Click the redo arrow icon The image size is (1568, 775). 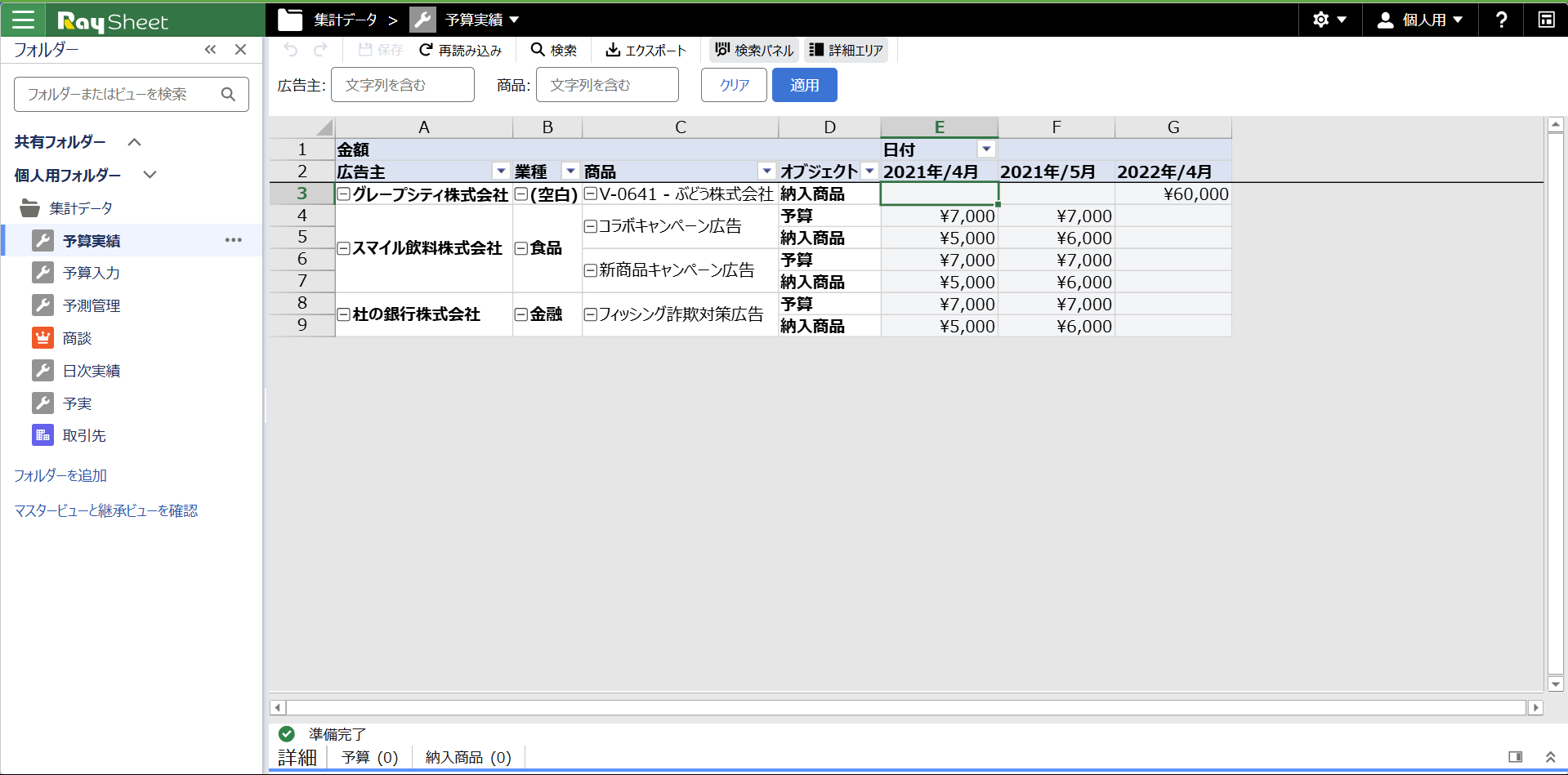(320, 50)
